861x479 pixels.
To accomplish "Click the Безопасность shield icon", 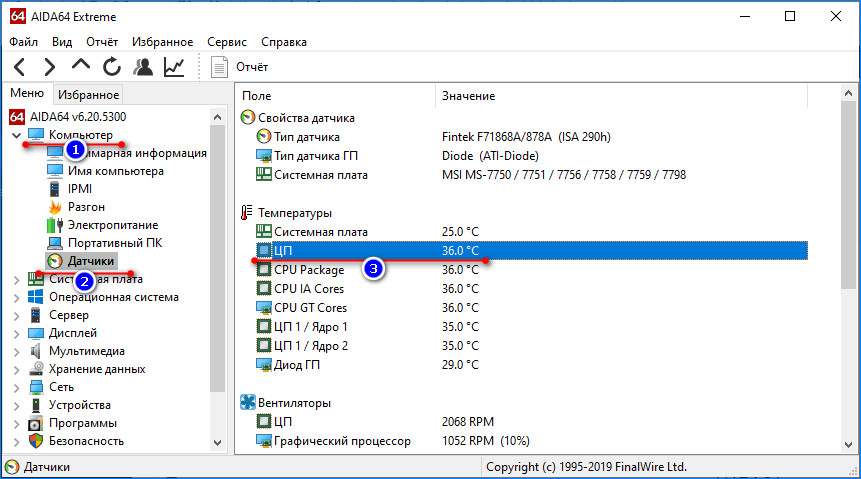I will (x=36, y=441).
